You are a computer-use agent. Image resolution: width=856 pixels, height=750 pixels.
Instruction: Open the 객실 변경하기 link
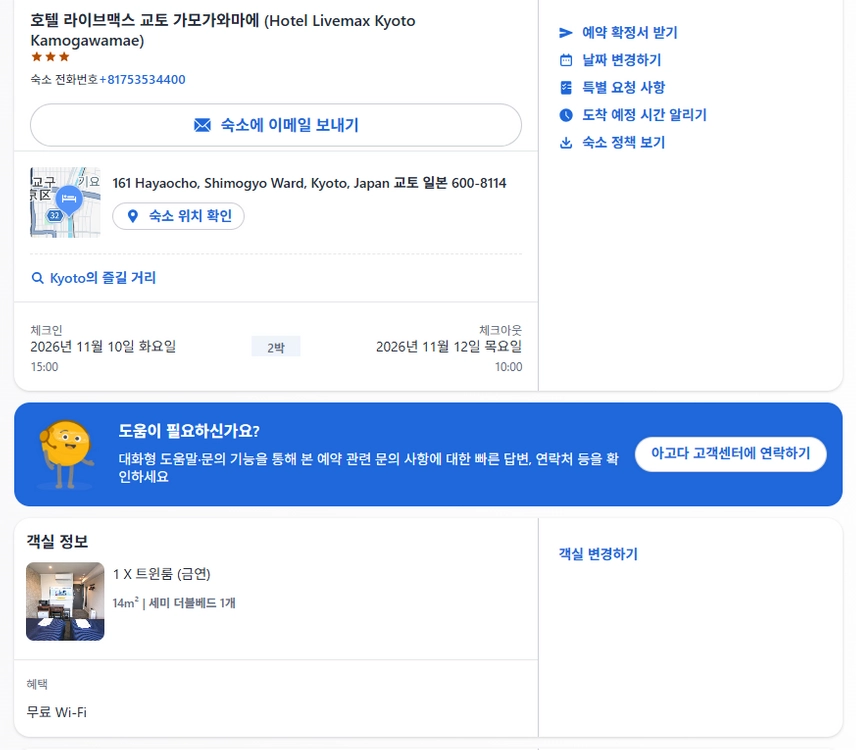click(x=598, y=554)
